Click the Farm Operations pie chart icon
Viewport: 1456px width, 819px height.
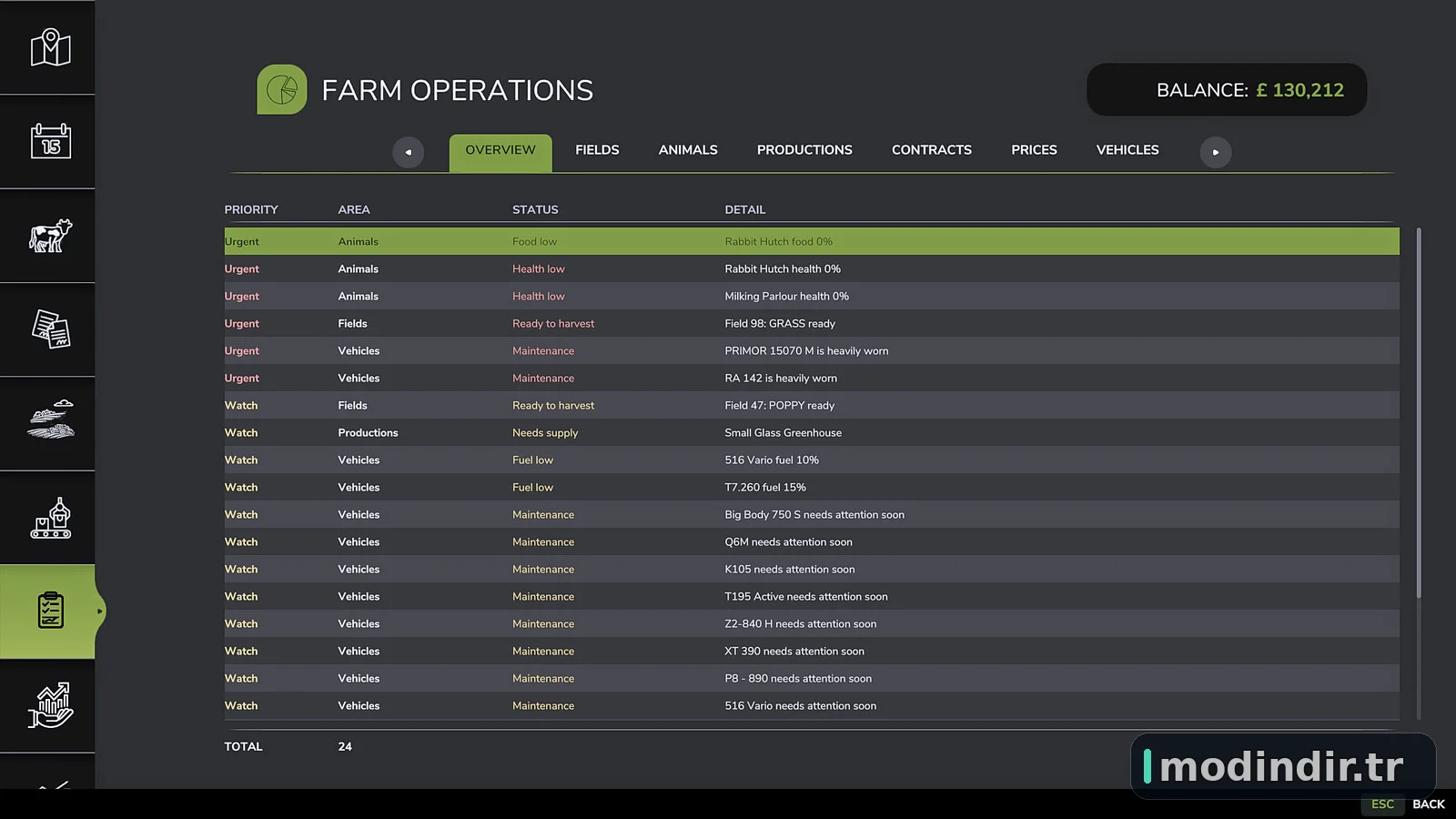click(282, 89)
